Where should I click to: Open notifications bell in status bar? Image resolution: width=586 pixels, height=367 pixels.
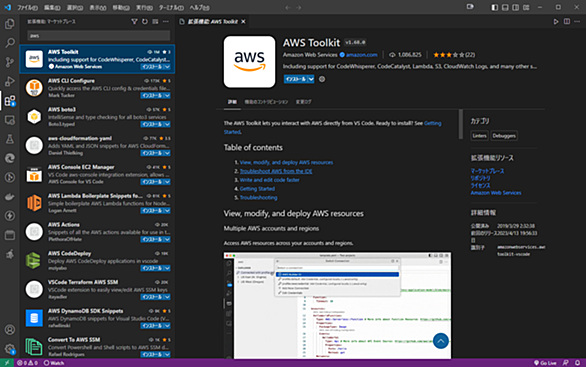tap(577, 363)
